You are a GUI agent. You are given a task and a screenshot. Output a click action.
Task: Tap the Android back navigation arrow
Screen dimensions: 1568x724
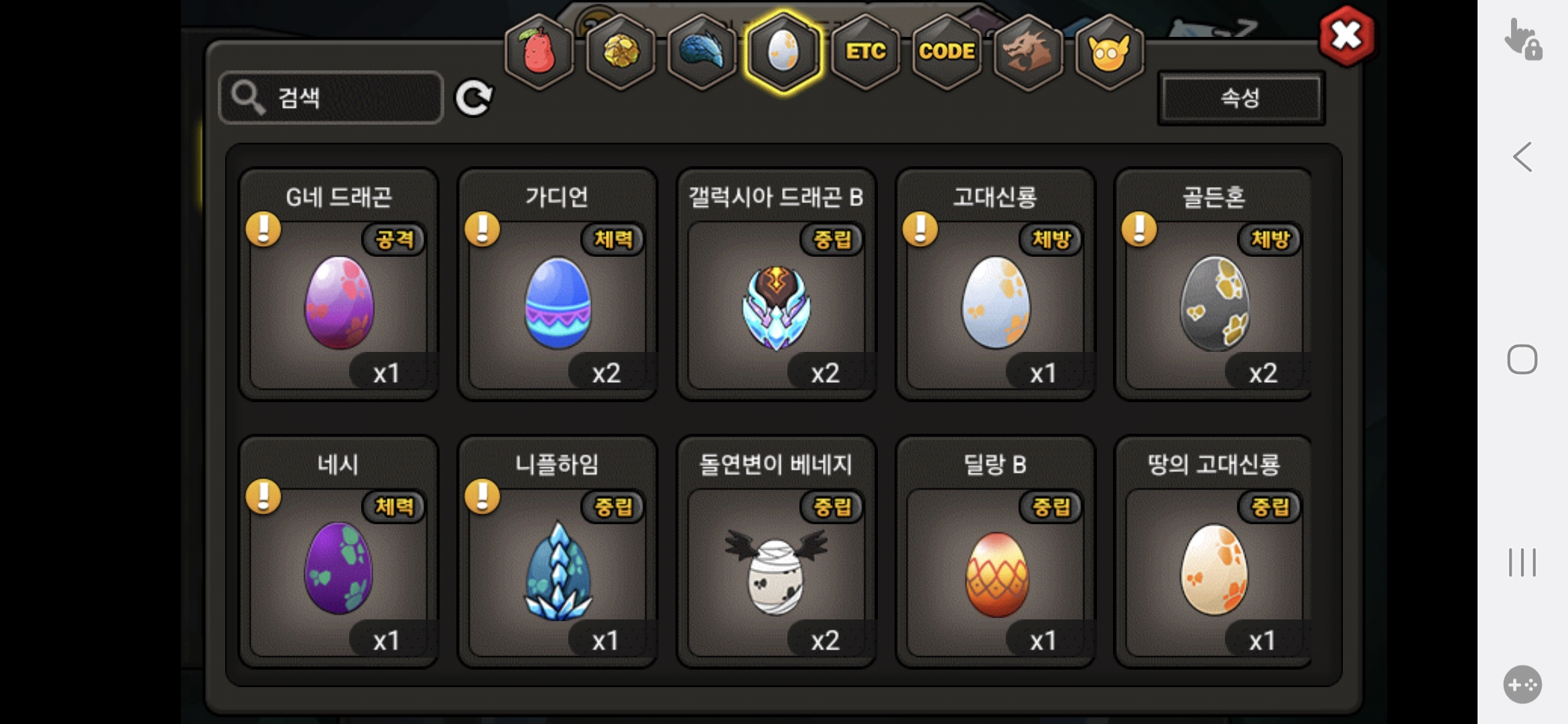click(x=1522, y=158)
